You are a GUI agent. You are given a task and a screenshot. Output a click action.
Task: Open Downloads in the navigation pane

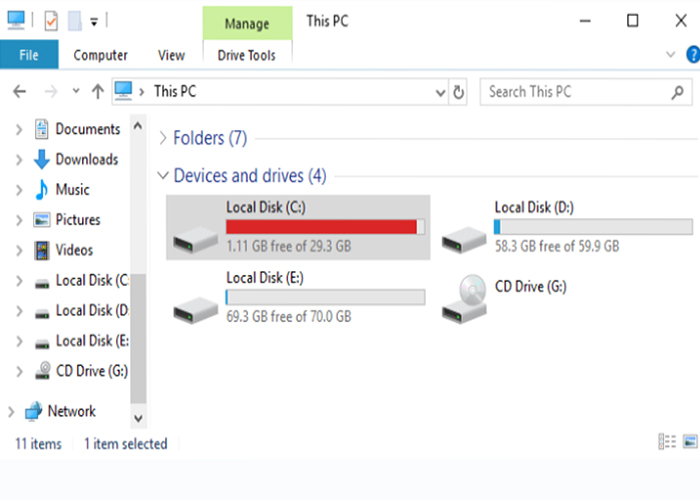86,159
